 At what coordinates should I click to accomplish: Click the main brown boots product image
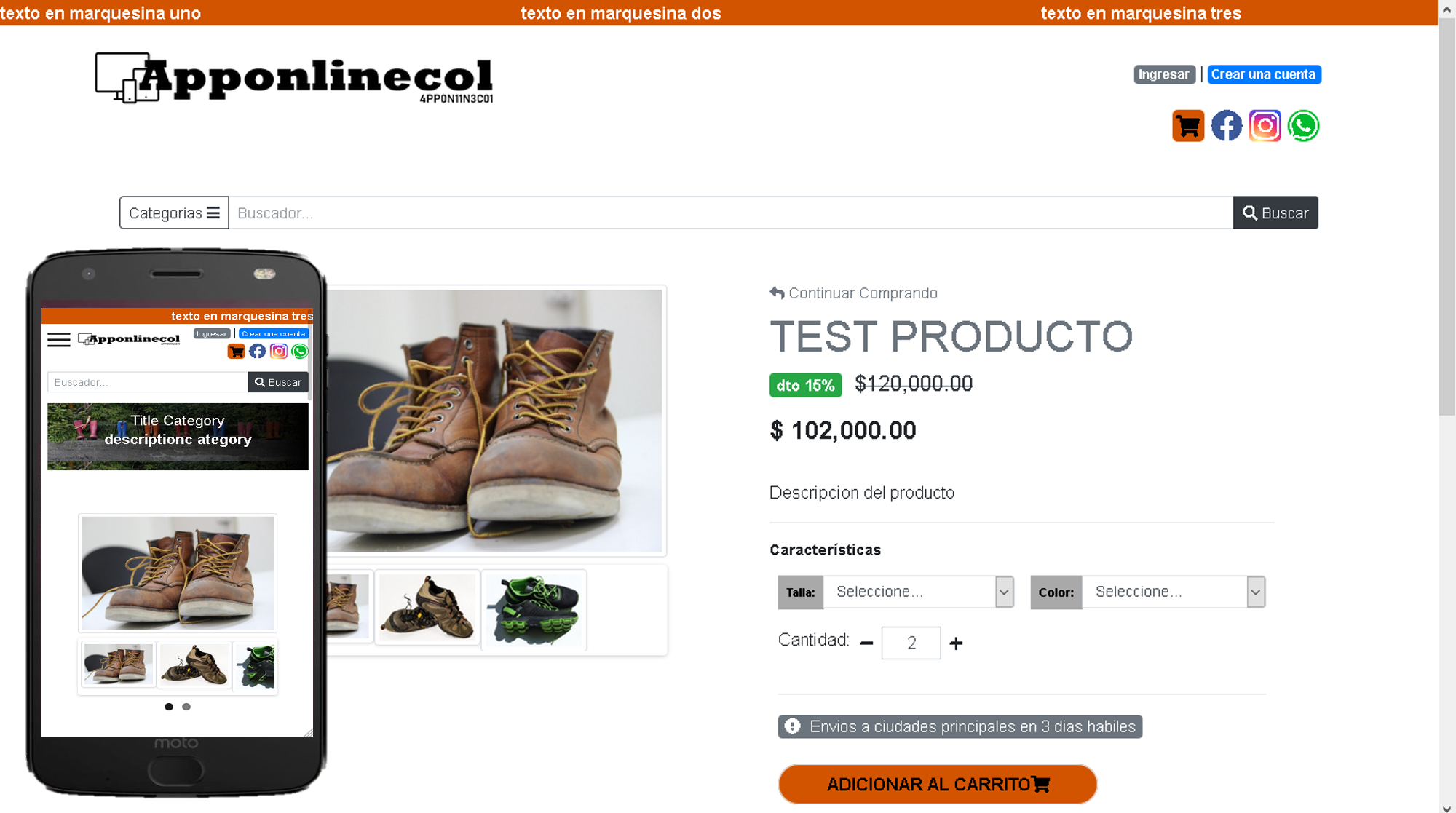click(x=495, y=421)
